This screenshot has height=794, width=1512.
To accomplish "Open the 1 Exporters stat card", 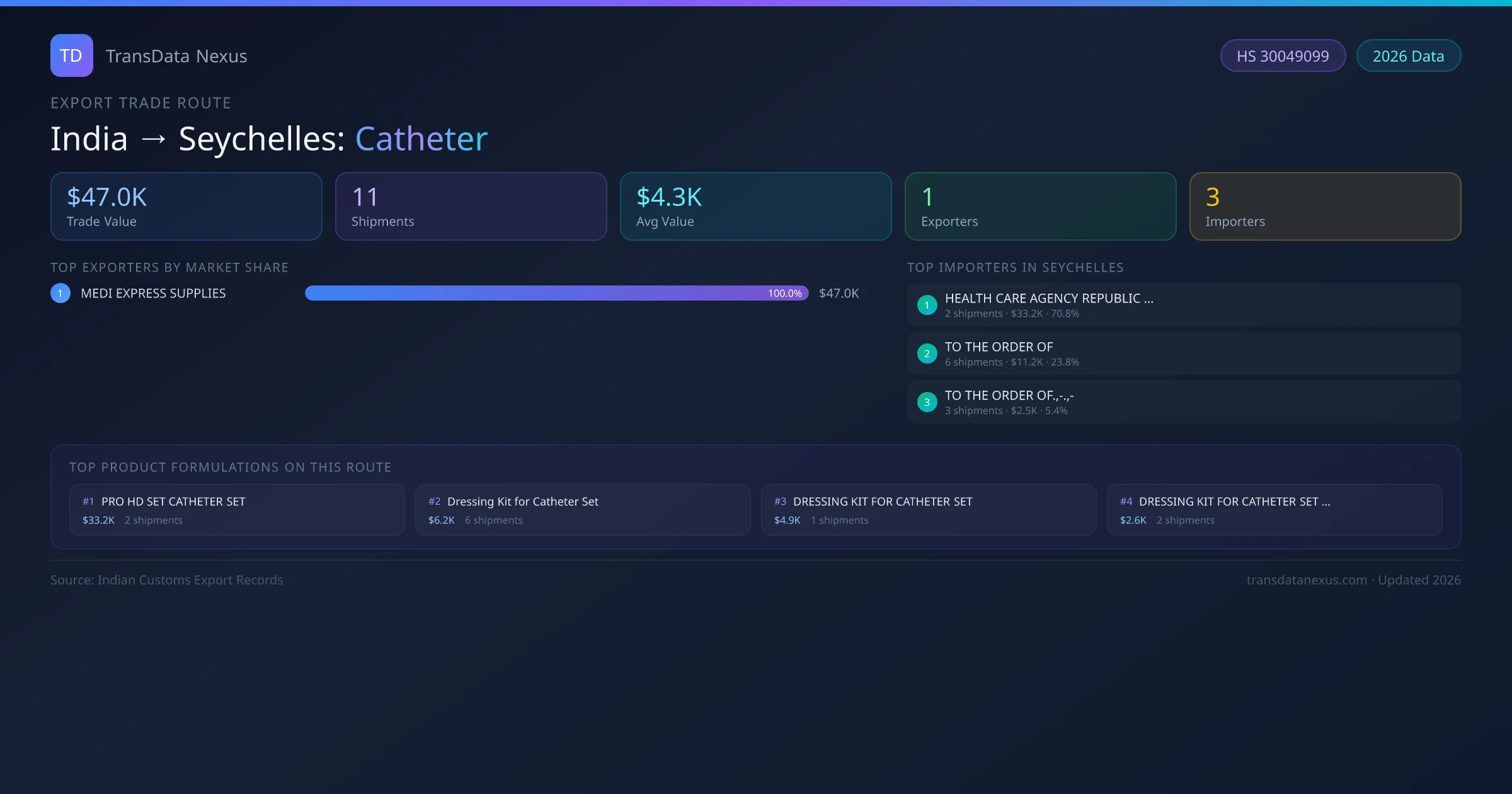I will (1040, 207).
